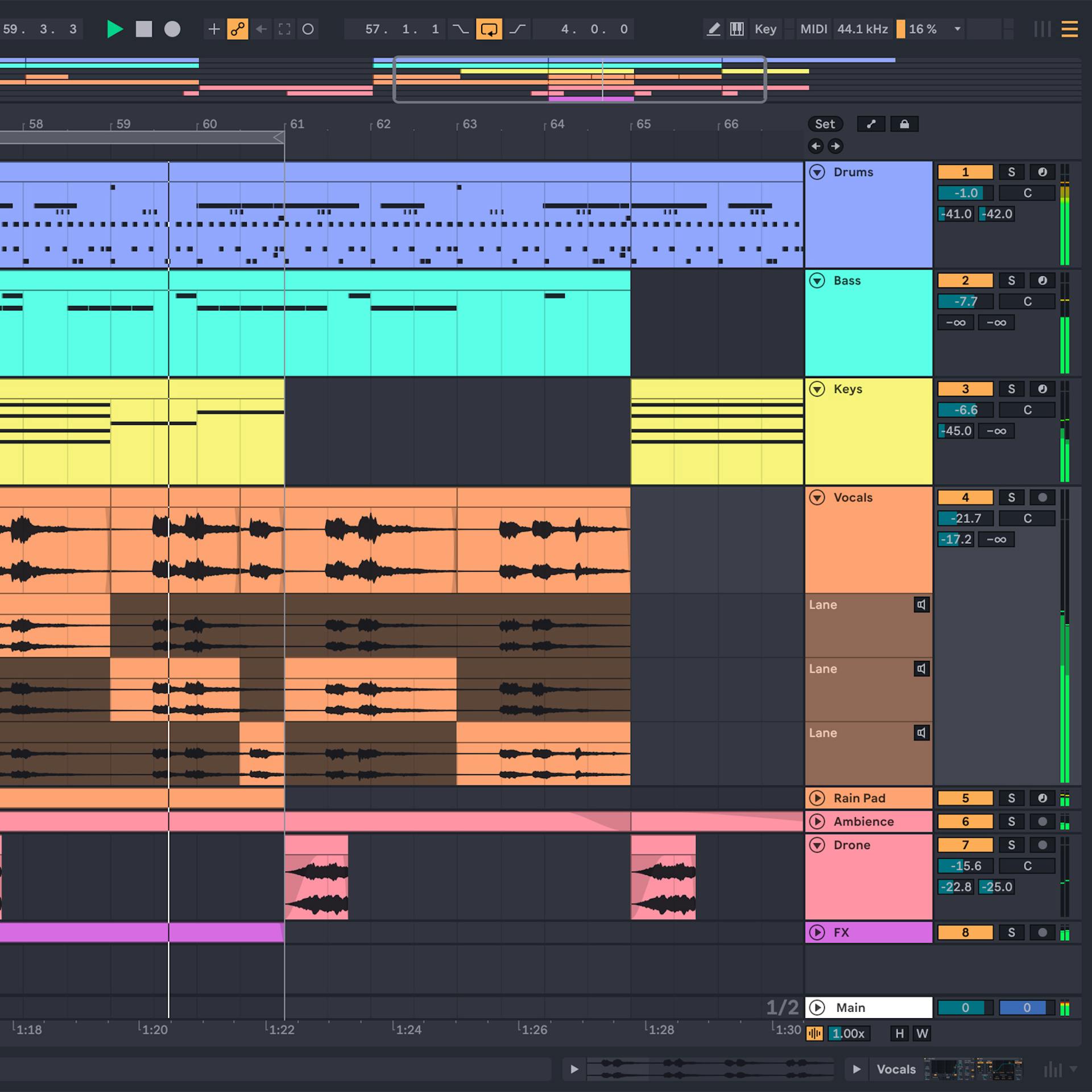1092x1092 pixels.
Task: Toggle Lock Envelopes lock icon
Action: (904, 124)
